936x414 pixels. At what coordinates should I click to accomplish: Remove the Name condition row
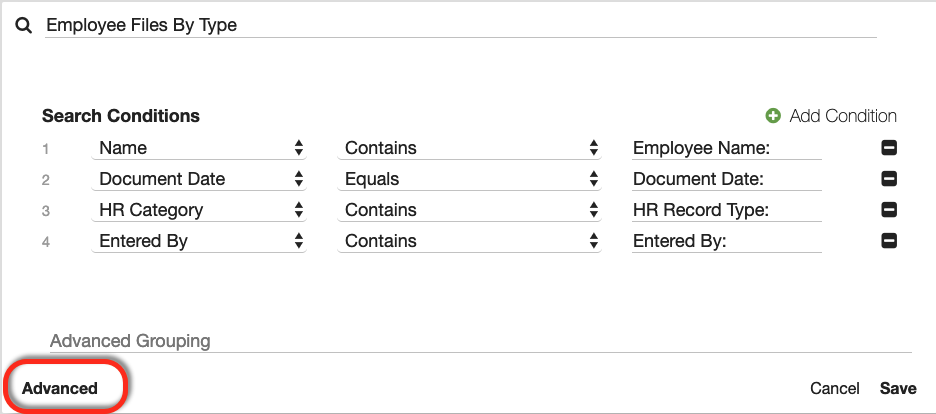(889, 148)
